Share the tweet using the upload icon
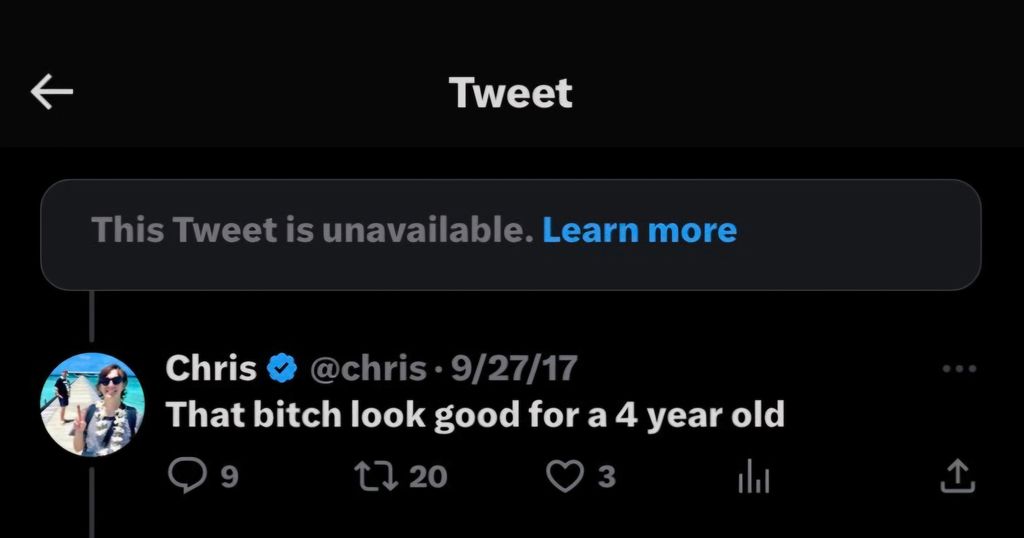 click(956, 477)
